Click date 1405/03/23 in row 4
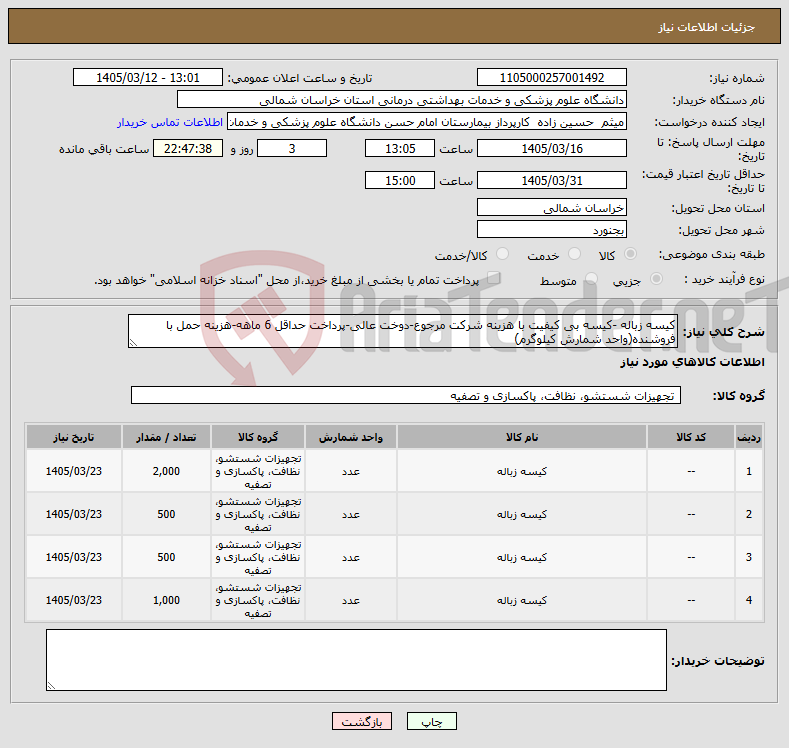The image size is (789, 748). click(74, 600)
